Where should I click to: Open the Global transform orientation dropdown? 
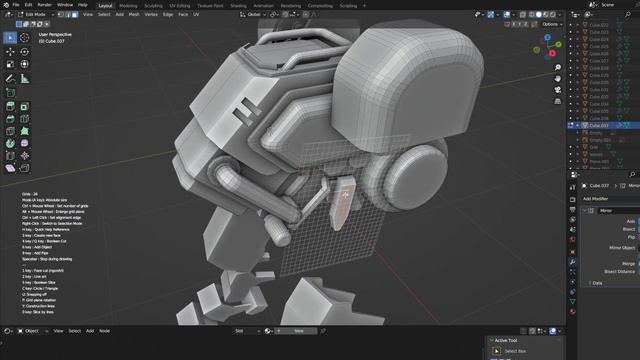(x=253, y=15)
